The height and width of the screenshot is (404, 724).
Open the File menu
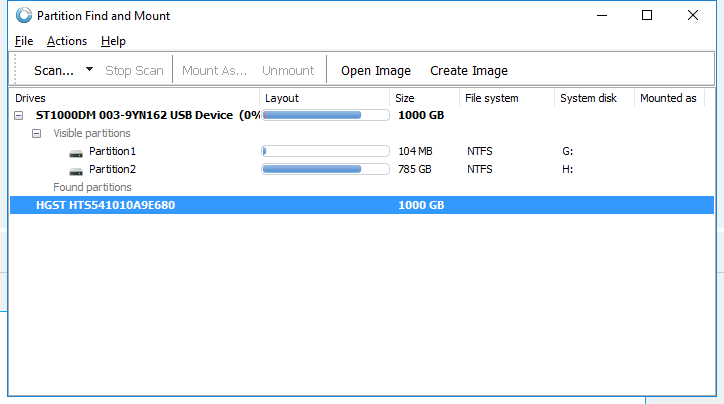point(24,41)
